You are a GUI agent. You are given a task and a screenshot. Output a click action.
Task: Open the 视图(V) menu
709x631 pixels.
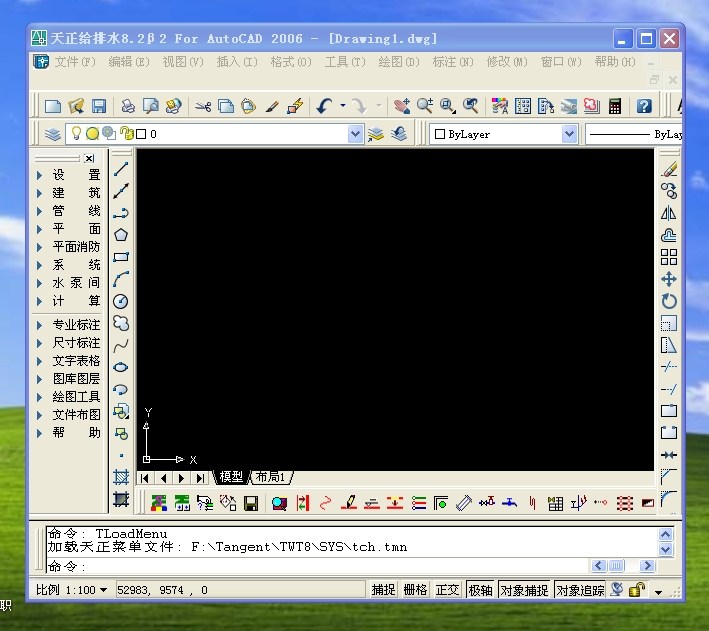183,62
